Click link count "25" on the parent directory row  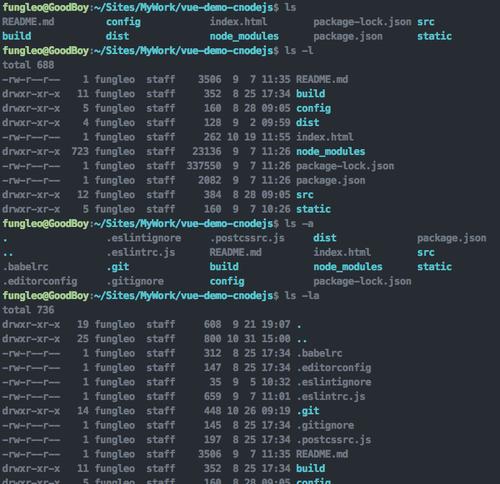pos(83,339)
